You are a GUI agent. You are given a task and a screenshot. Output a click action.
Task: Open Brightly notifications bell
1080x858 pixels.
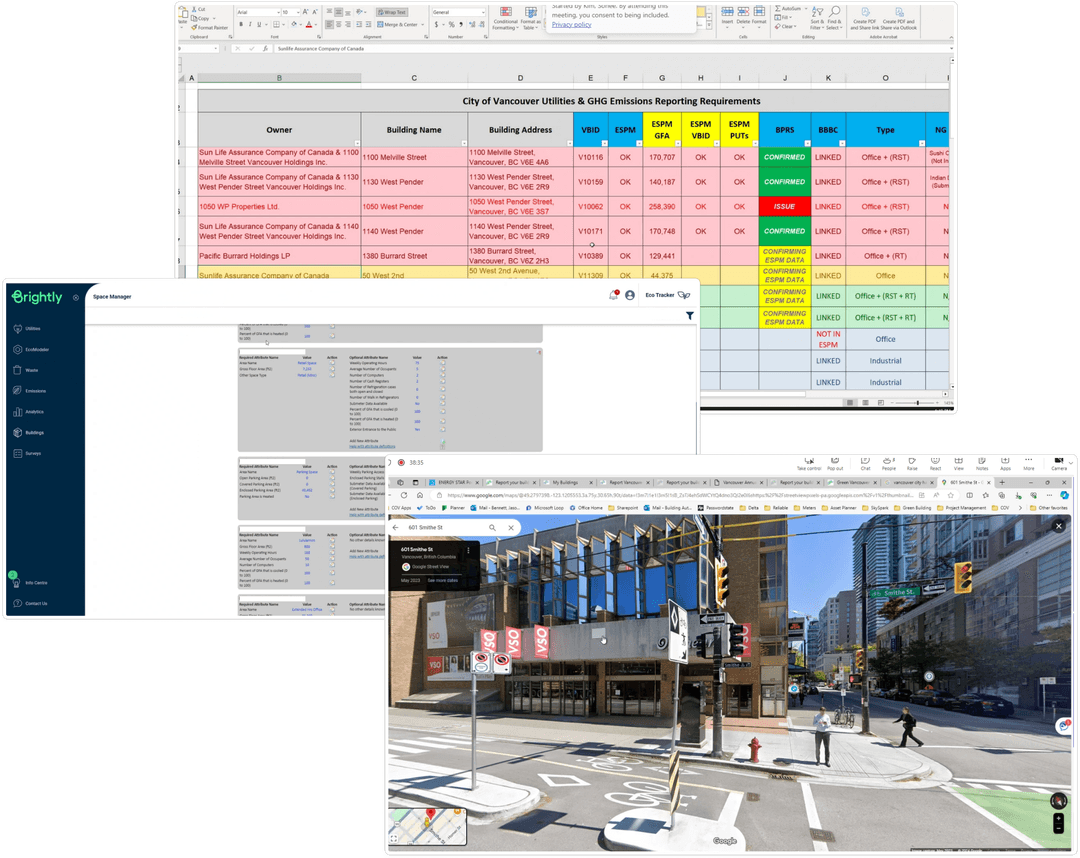613,295
